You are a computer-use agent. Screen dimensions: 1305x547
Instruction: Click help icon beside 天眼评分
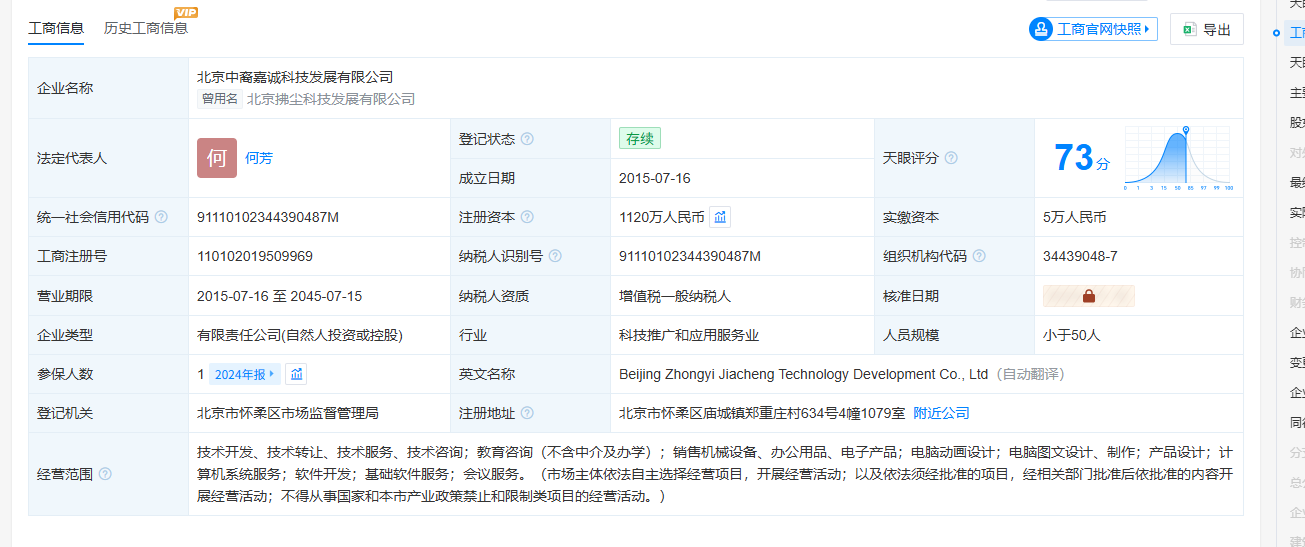tap(951, 158)
